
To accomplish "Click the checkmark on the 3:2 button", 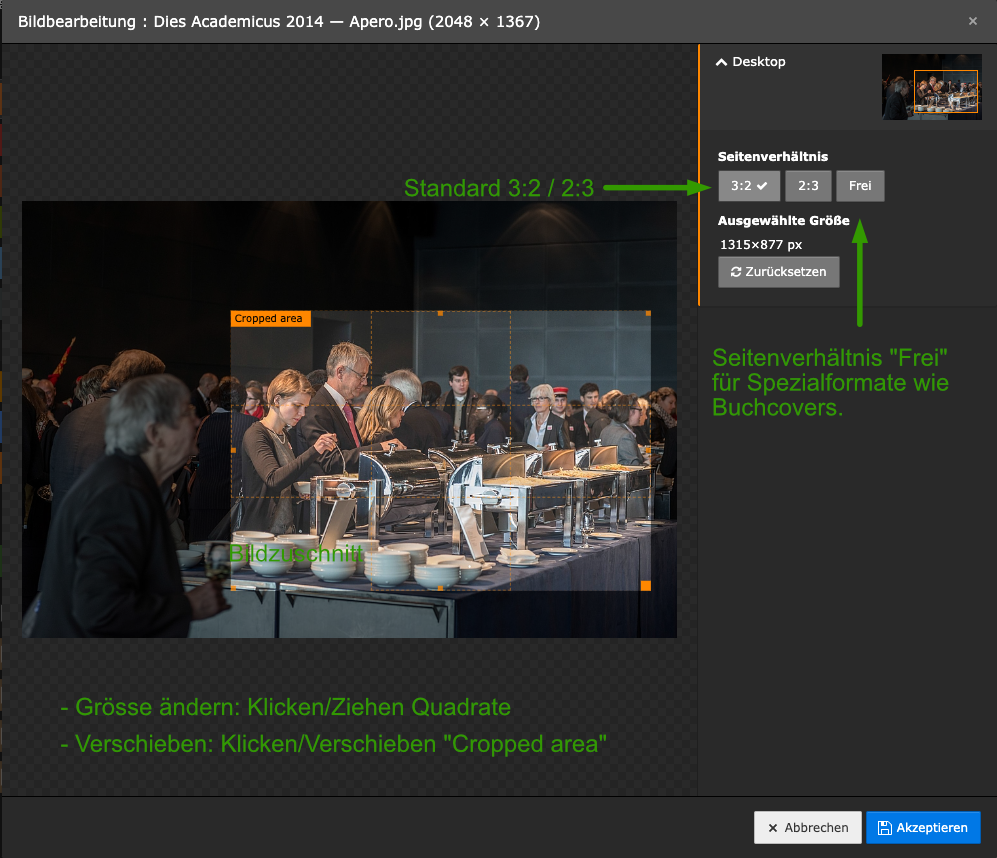I will (762, 186).
